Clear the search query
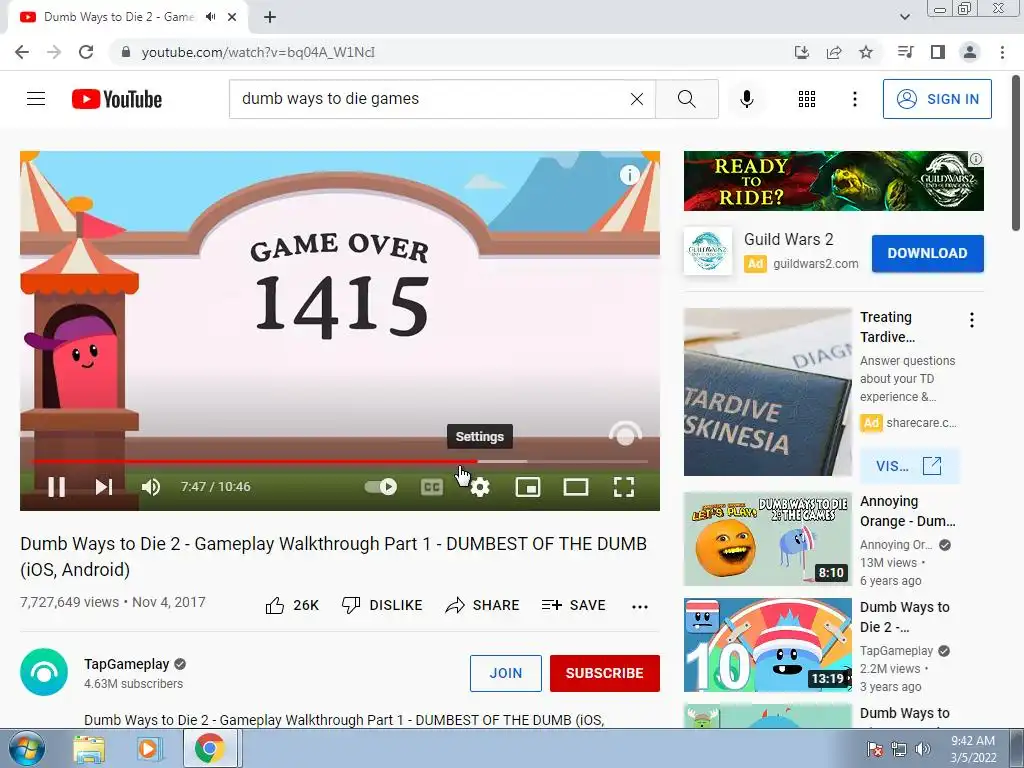1024x768 pixels. coord(637,99)
